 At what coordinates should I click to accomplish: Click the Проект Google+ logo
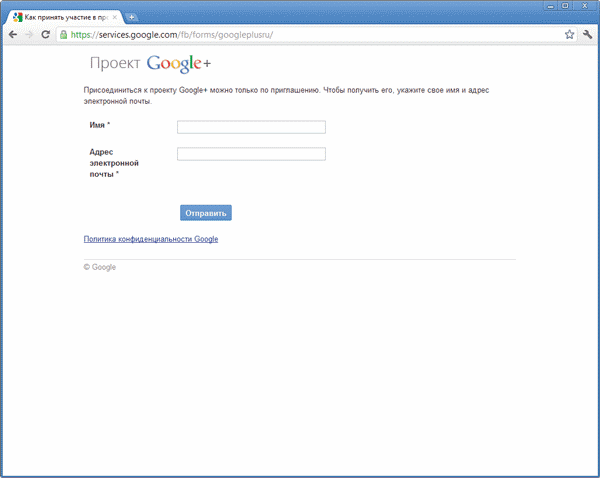click(x=150, y=64)
